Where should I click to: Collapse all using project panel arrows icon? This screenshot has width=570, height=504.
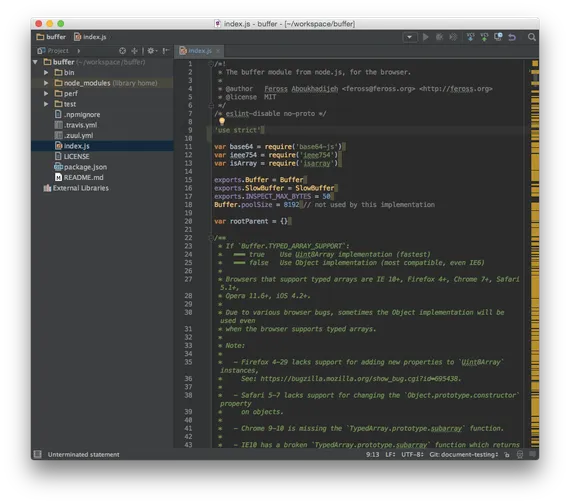pyautogui.click(x=134, y=51)
